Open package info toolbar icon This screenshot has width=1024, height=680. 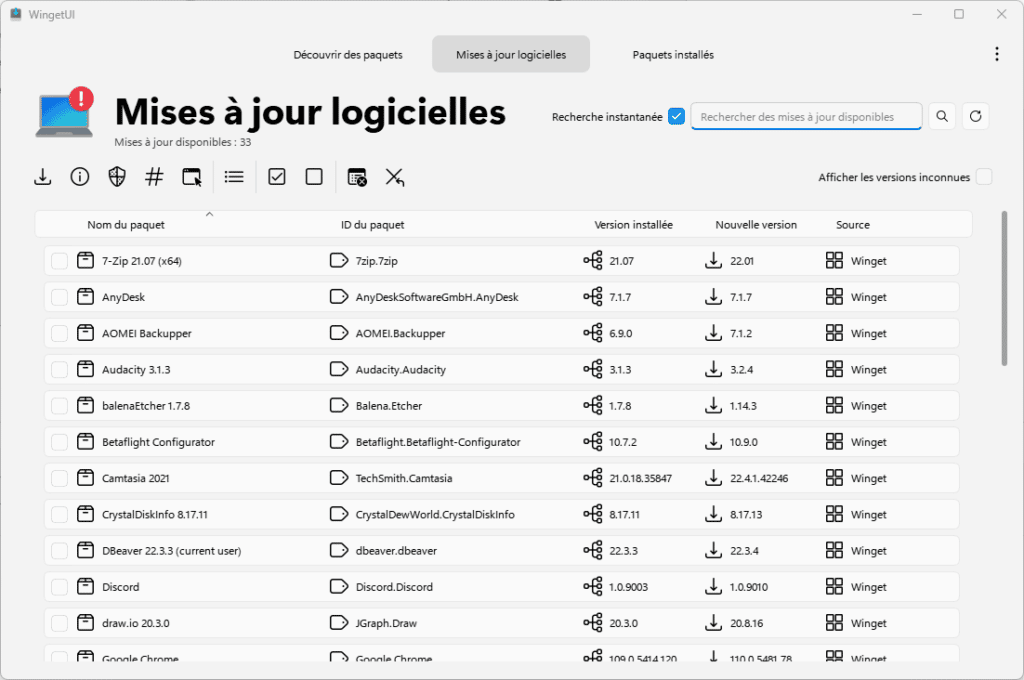click(x=80, y=177)
